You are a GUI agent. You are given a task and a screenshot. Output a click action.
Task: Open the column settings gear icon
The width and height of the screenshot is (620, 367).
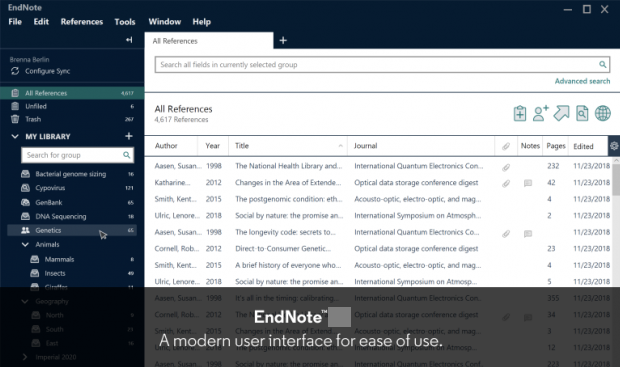614,146
